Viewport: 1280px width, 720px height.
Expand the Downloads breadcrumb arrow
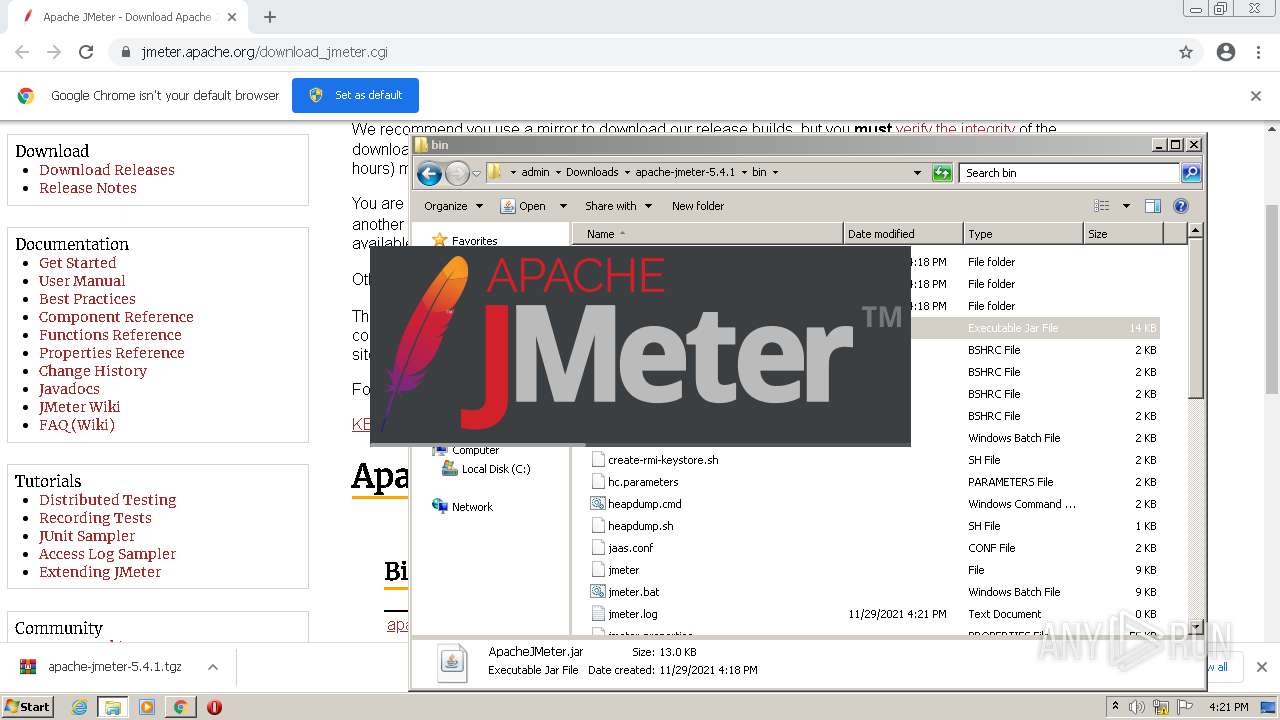tap(627, 173)
